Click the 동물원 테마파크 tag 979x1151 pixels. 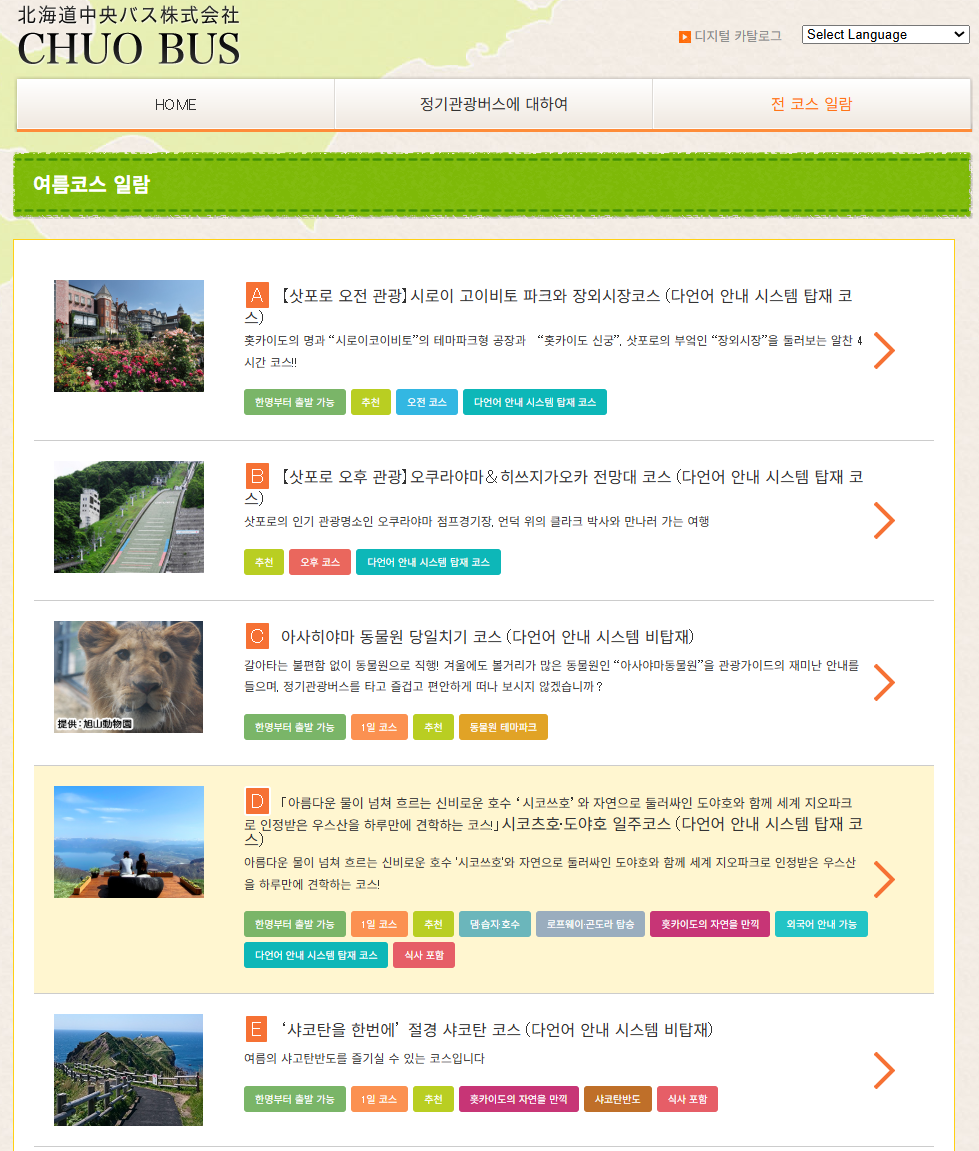503,727
